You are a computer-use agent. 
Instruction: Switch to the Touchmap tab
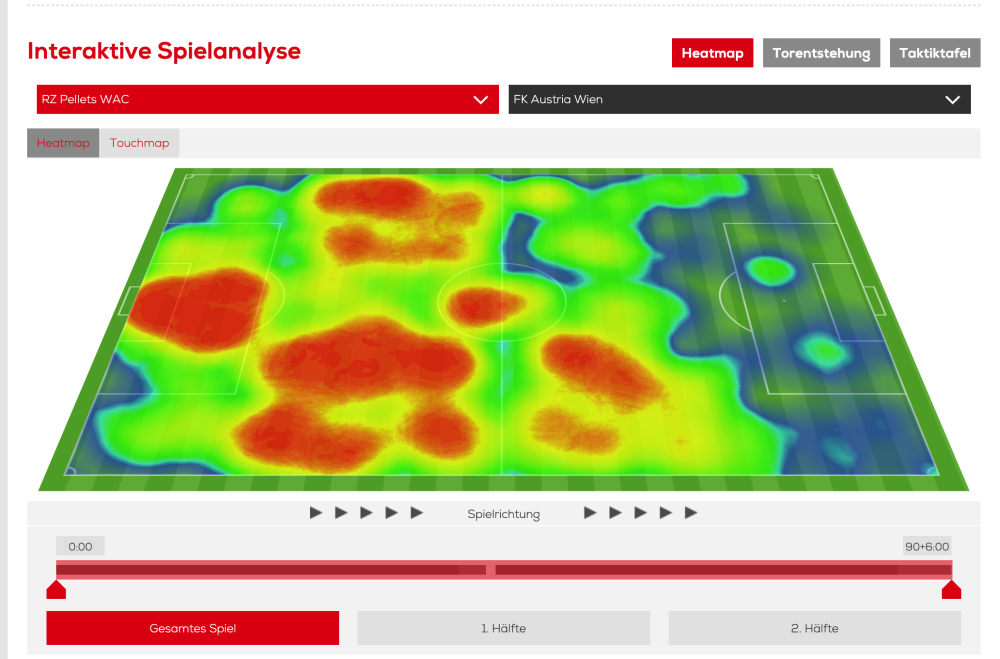click(139, 143)
